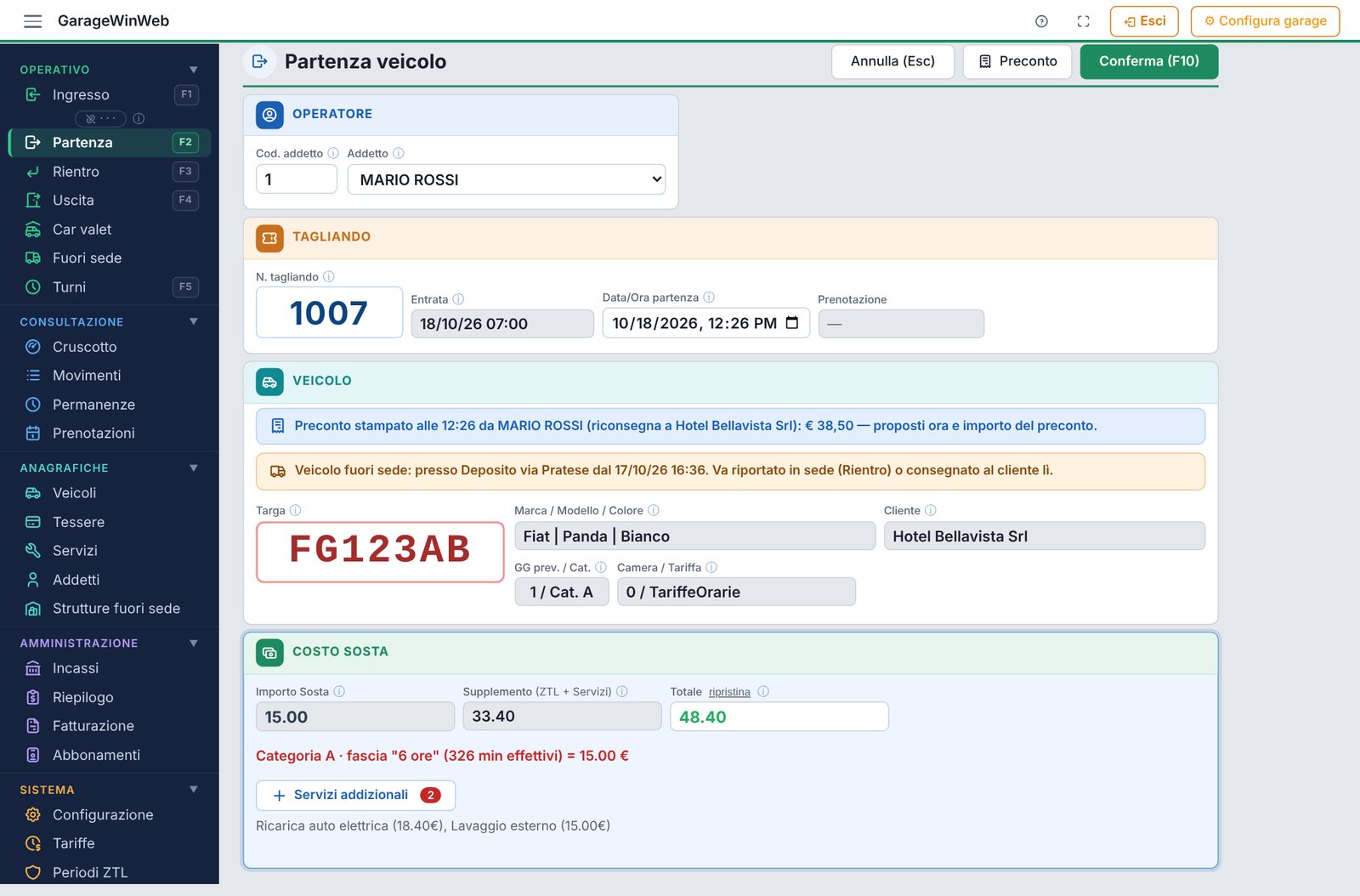
Task: Click info icon beside N. tagliando
Action: pos(329,276)
